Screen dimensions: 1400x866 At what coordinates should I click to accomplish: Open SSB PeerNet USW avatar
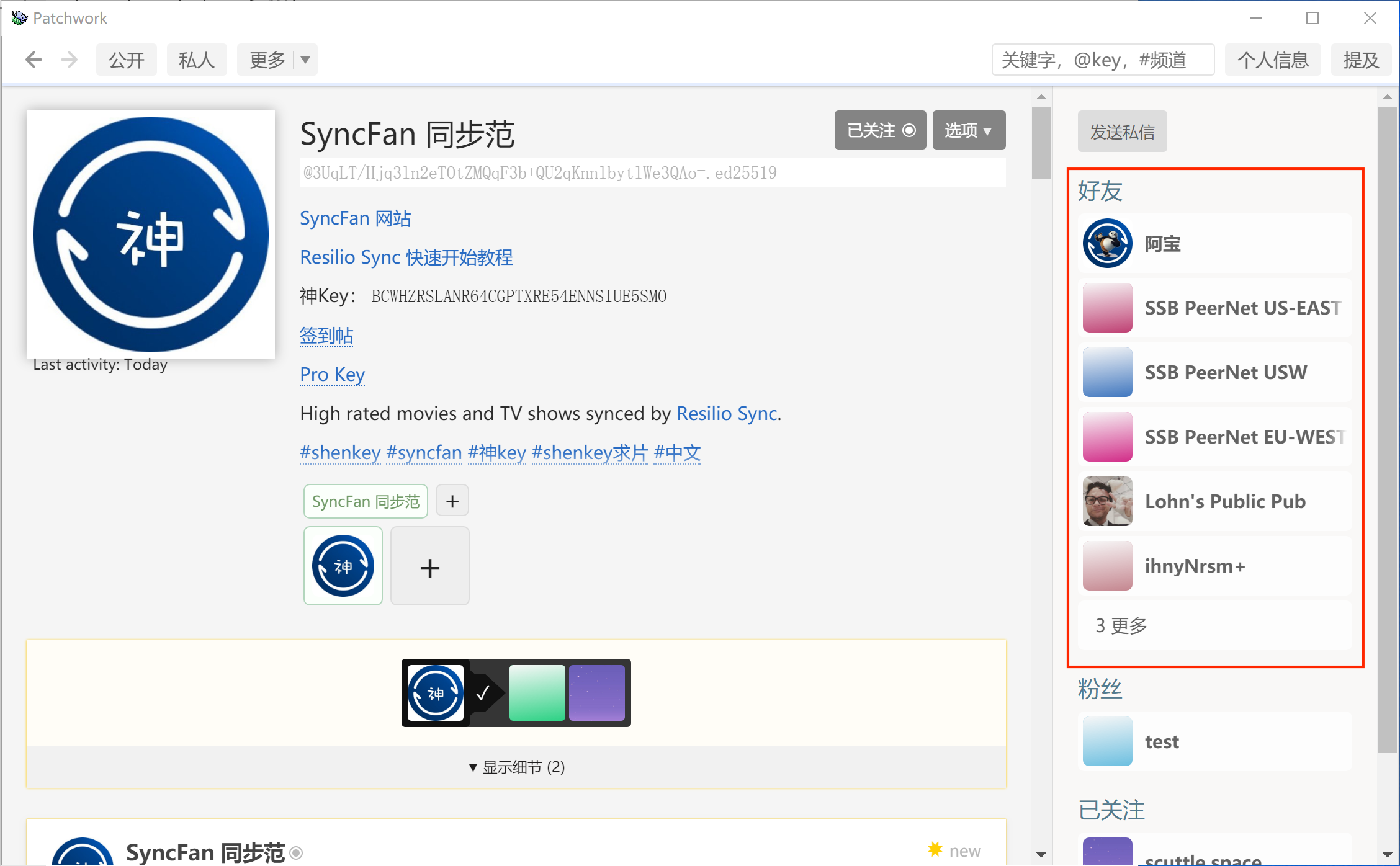[x=1108, y=372]
